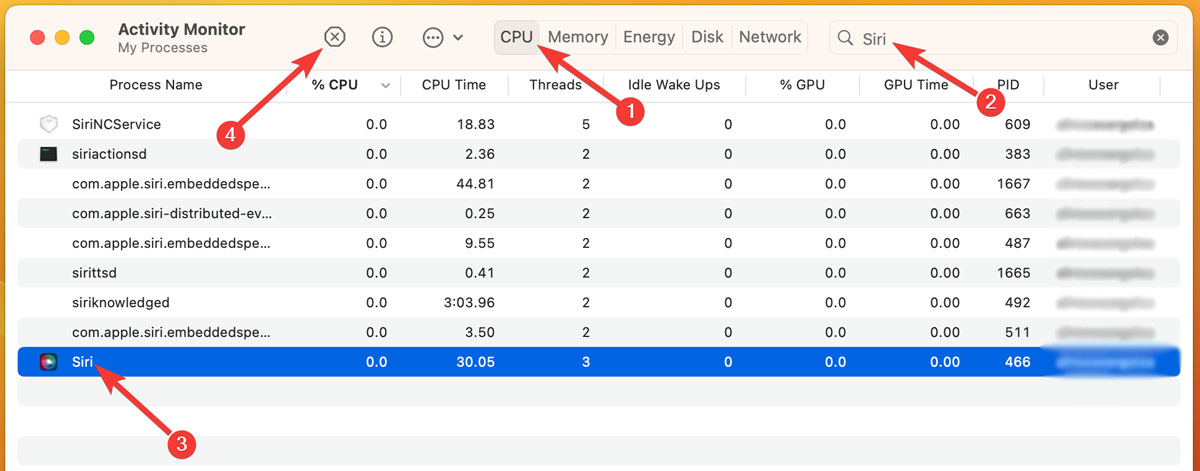This screenshot has width=1200, height=471.
Task: Click CPU time value 18.83
Action: [476, 125]
